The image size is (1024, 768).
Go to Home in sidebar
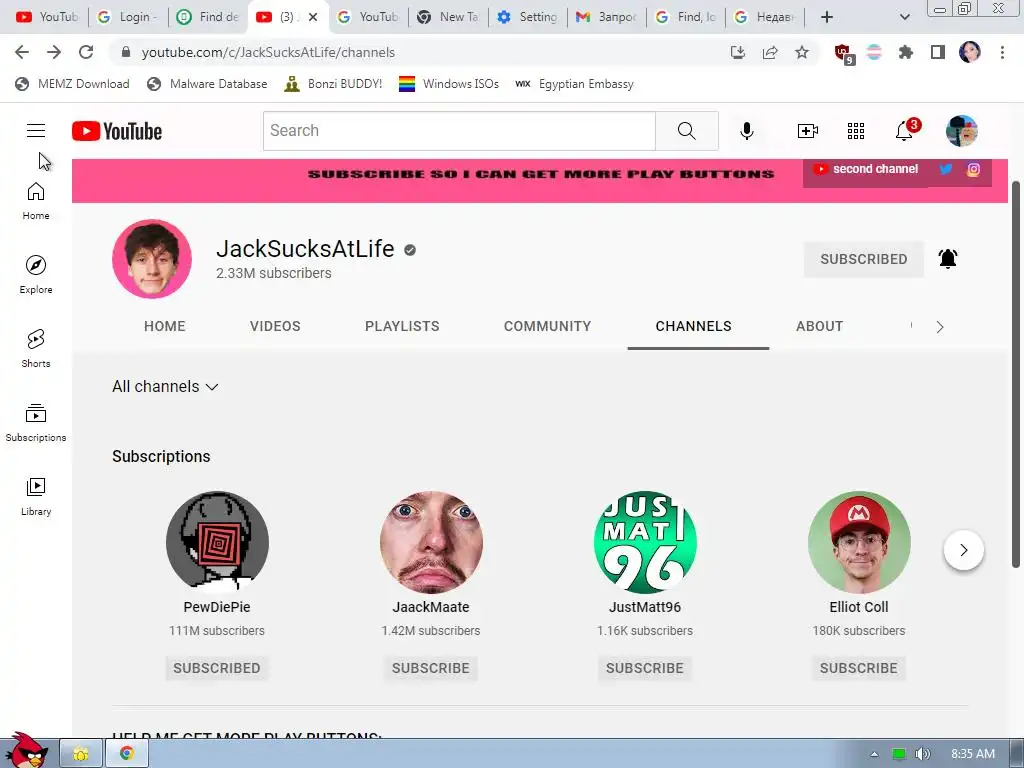click(36, 200)
